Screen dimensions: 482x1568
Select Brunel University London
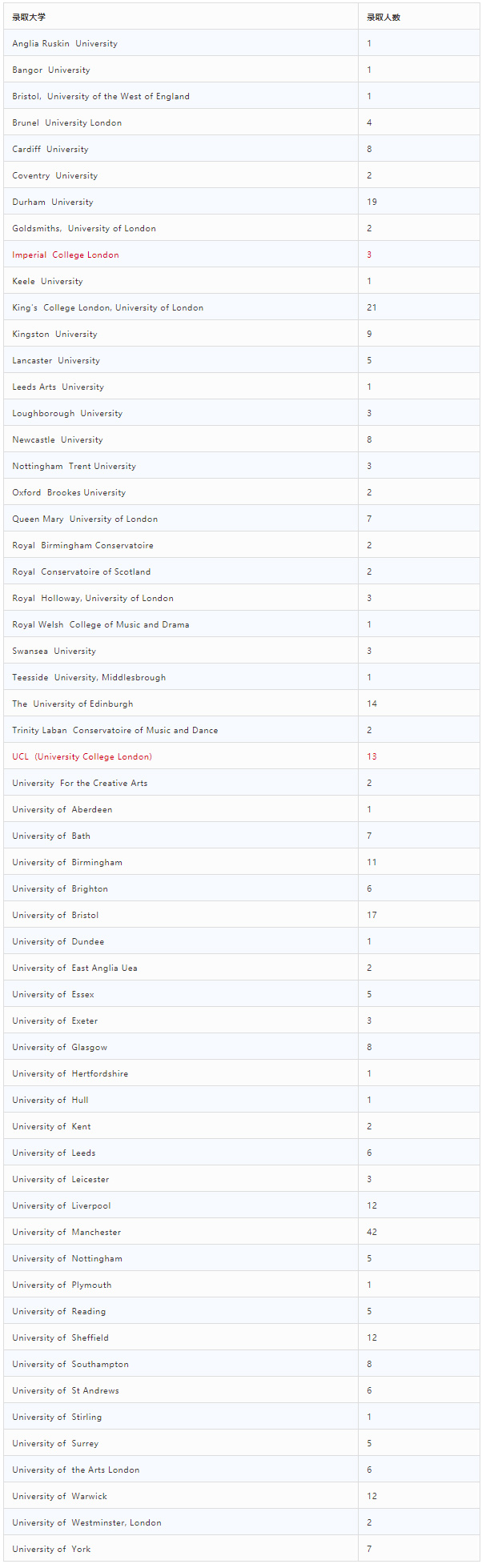pos(67,122)
